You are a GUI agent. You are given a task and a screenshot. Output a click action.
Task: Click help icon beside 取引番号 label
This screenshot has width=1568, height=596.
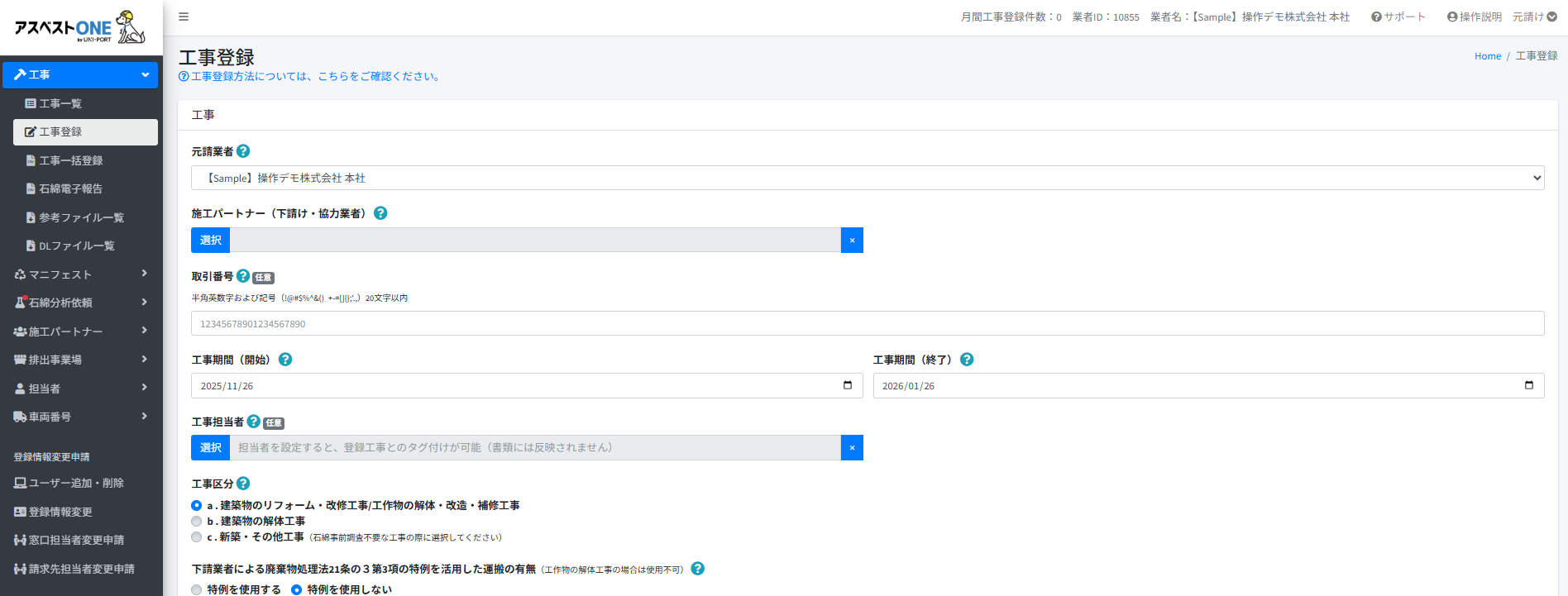click(243, 276)
